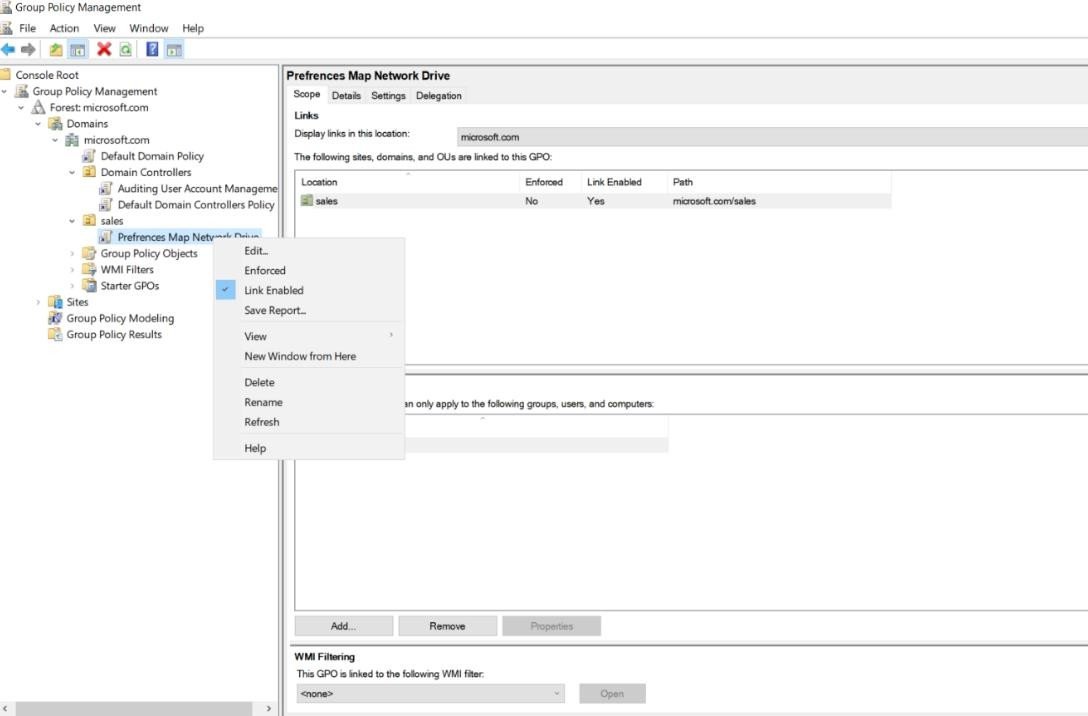Open the View submenu in context menu
This screenshot has height=716, width=1088.
coord(309,336)
